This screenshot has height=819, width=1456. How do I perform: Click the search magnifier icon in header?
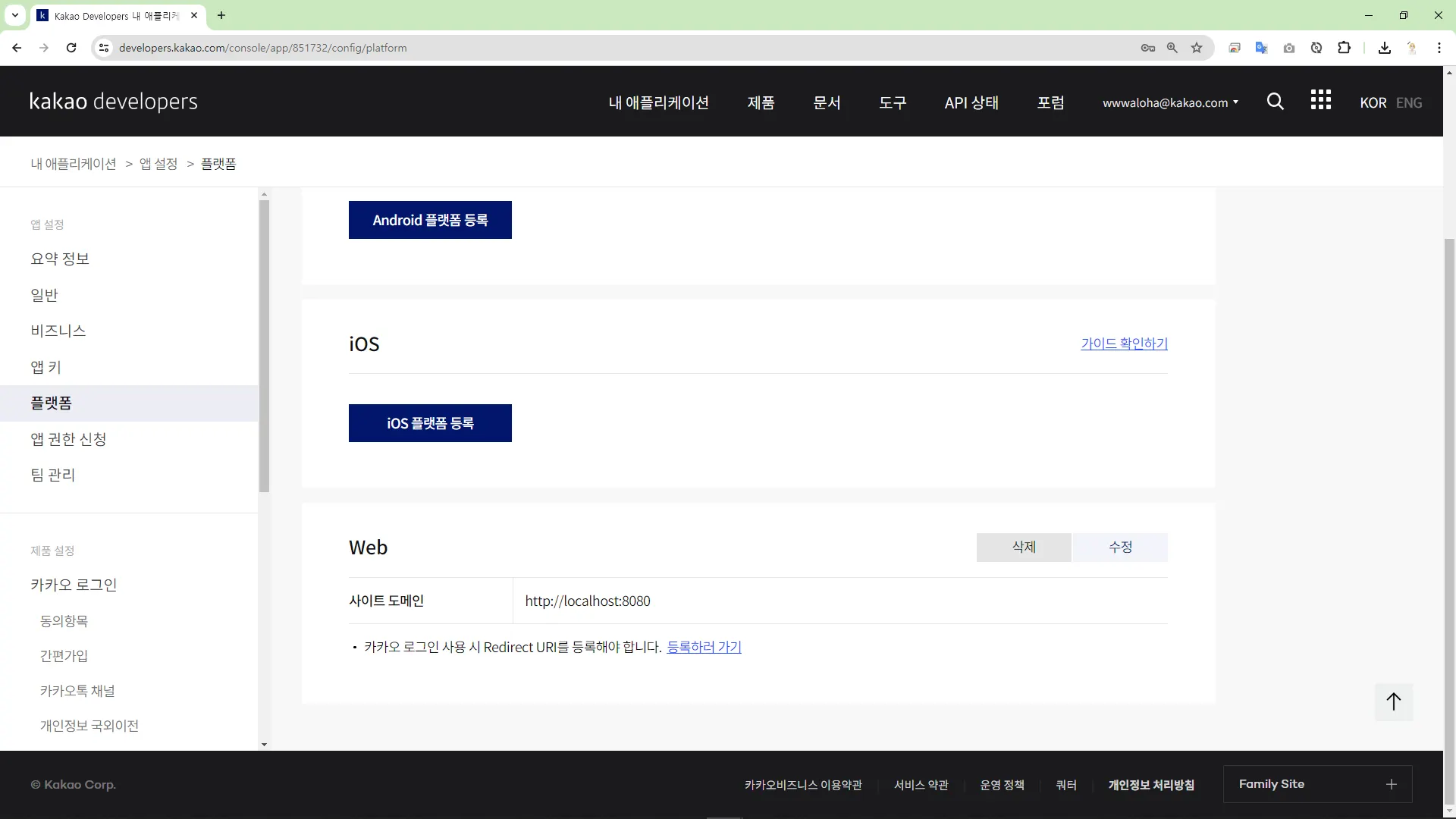(1275, 102)
